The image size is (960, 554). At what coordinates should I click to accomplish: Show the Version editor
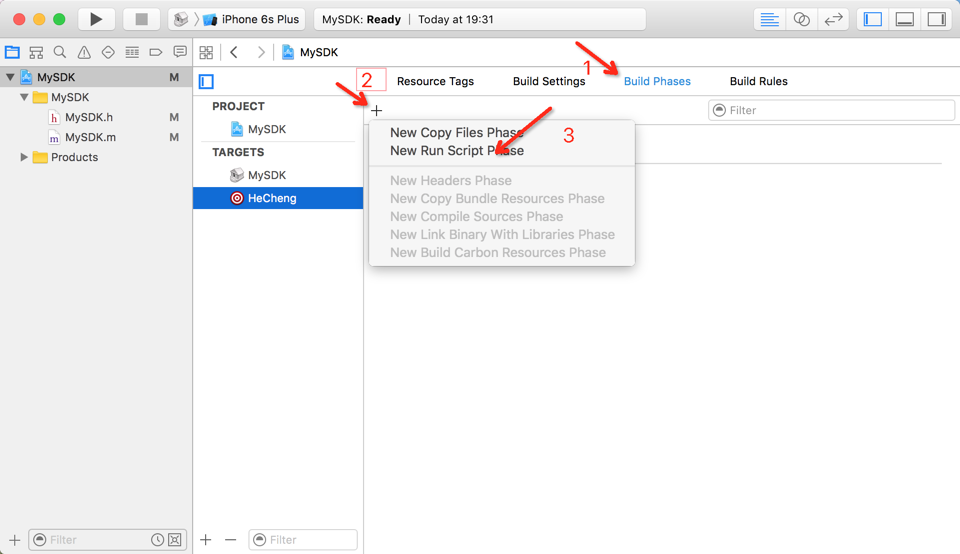tap(833, 20)
